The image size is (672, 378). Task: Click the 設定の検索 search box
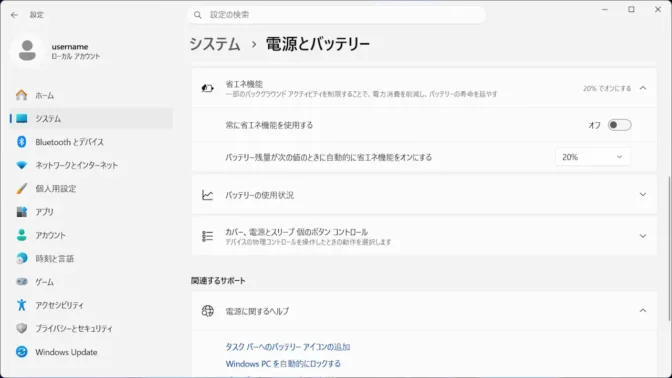(336, 15)
